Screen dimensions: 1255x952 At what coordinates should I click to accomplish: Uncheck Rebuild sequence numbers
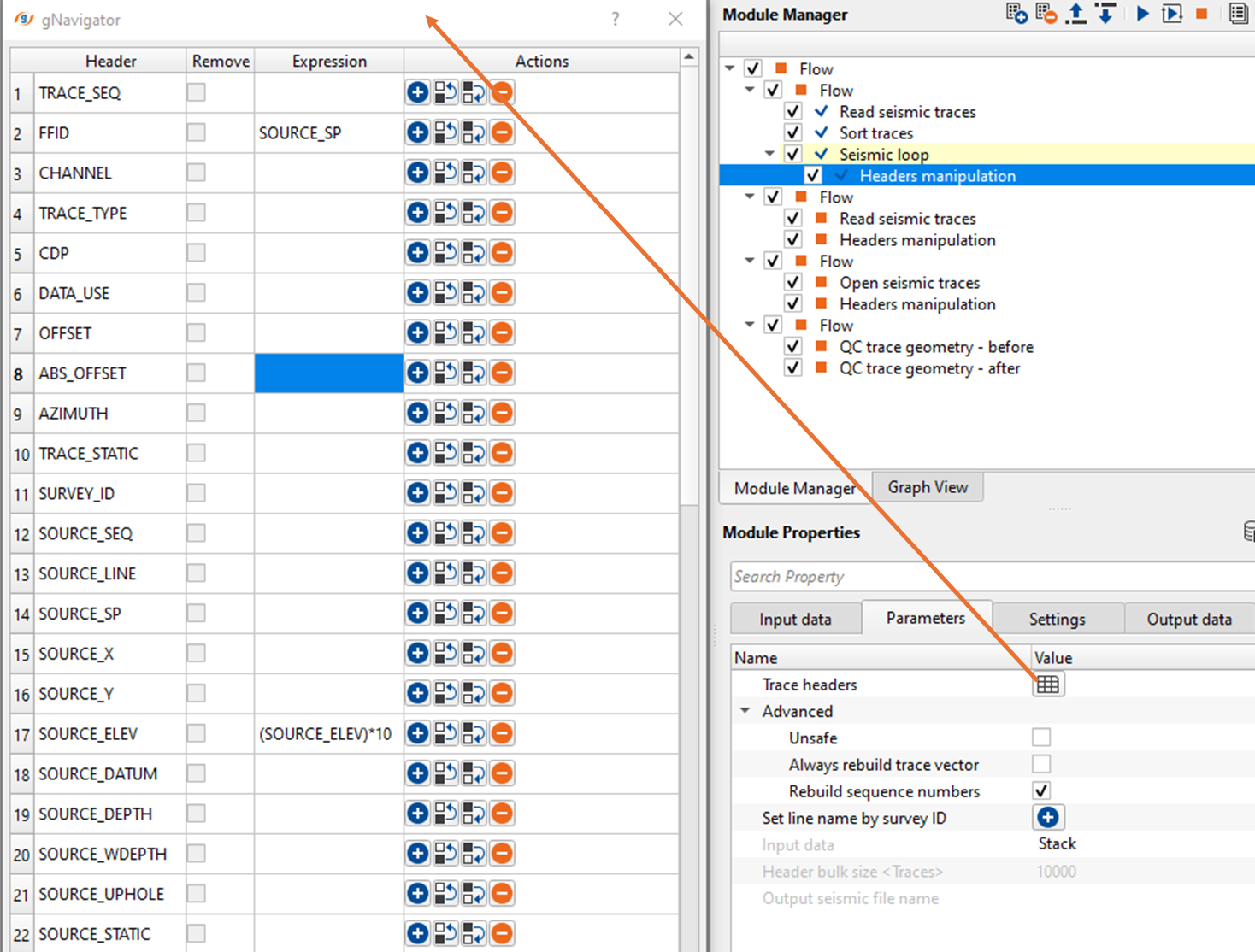[1040, 790]
